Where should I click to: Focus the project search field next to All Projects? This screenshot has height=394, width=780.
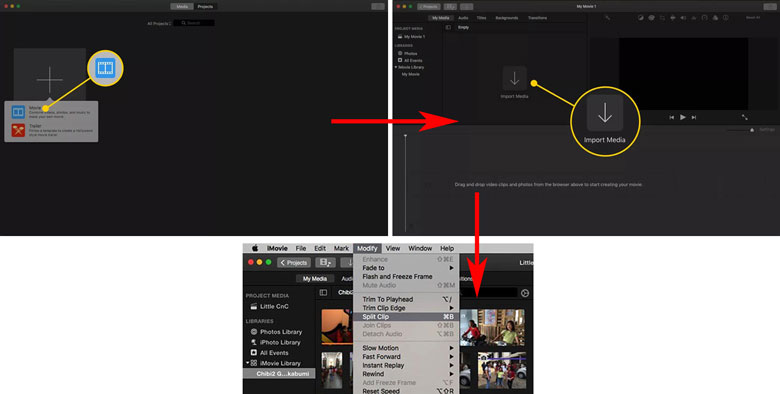[194, 23]
